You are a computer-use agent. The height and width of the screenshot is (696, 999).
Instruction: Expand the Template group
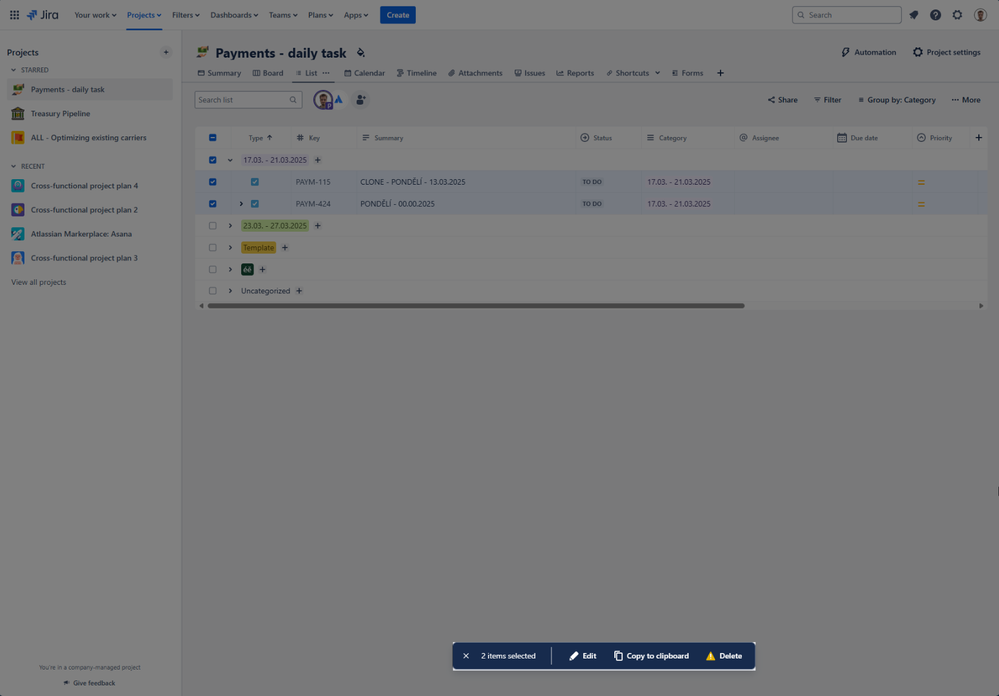(230, 247)
